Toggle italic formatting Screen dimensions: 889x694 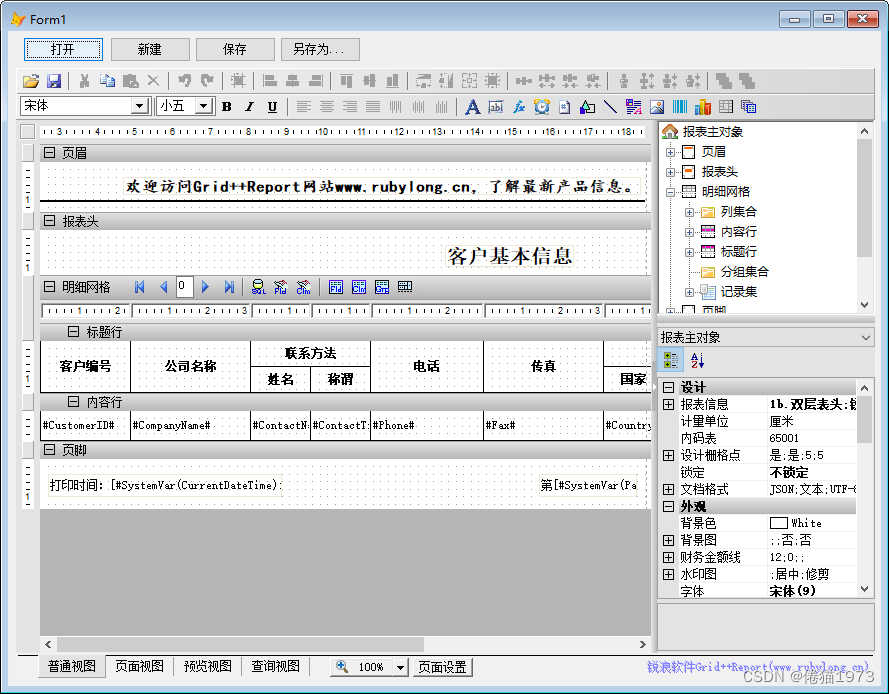coord(247,106)
